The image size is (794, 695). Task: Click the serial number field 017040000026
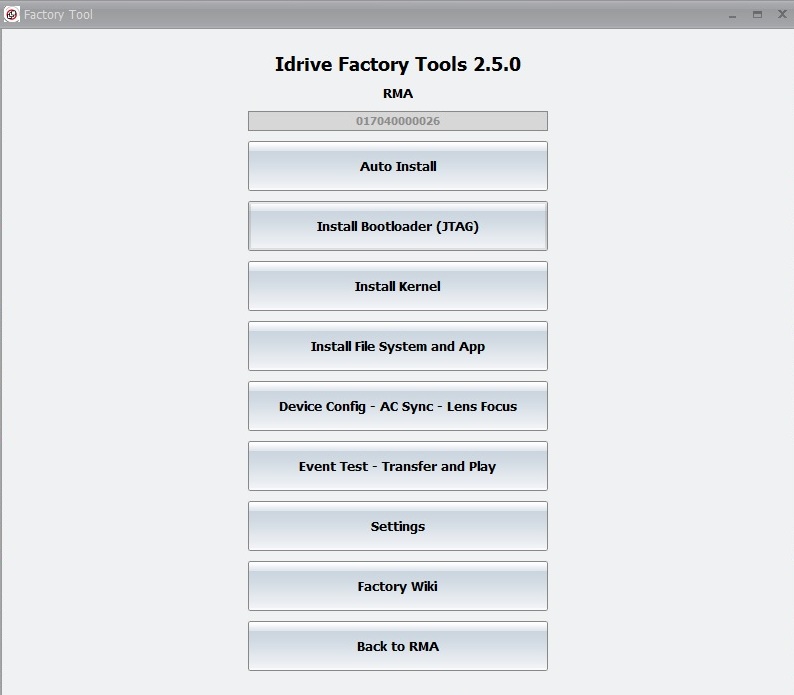(x=398, y=121)
